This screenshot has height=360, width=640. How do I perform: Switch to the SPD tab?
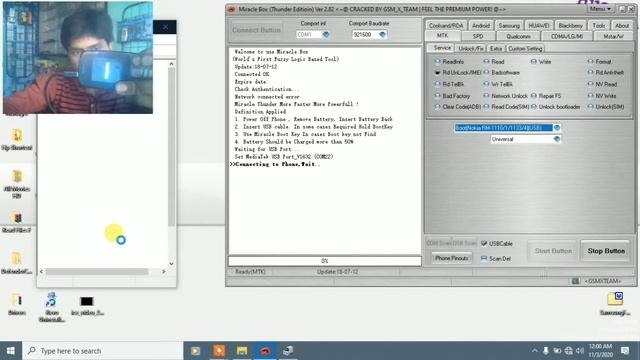(478, 36)
